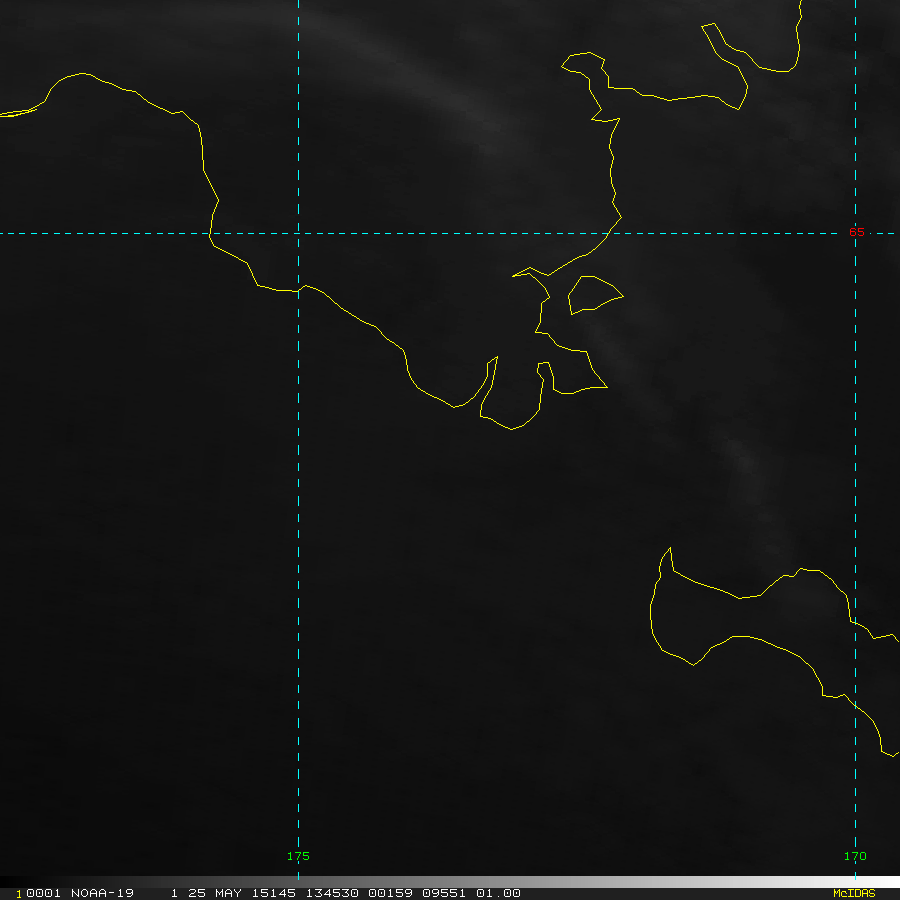Click the intersection of 170 and 65 gridlines
This screenshot has height=900, width=900.
point(855,233)
